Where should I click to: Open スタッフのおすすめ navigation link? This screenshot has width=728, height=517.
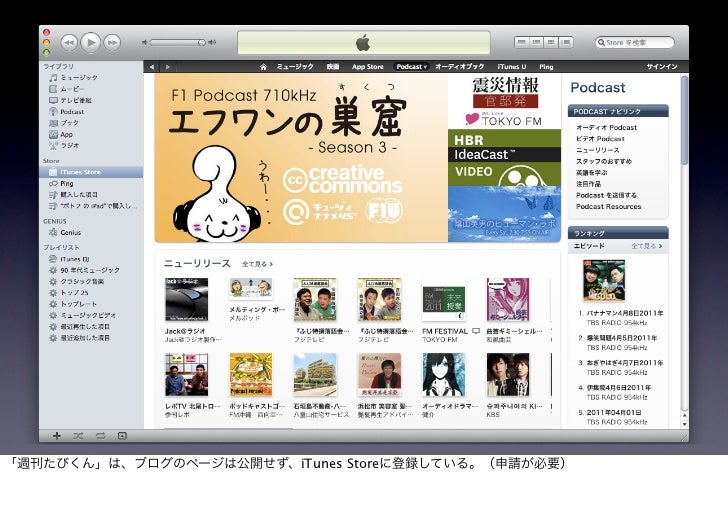pyautogui.click(x=604, y=162)
